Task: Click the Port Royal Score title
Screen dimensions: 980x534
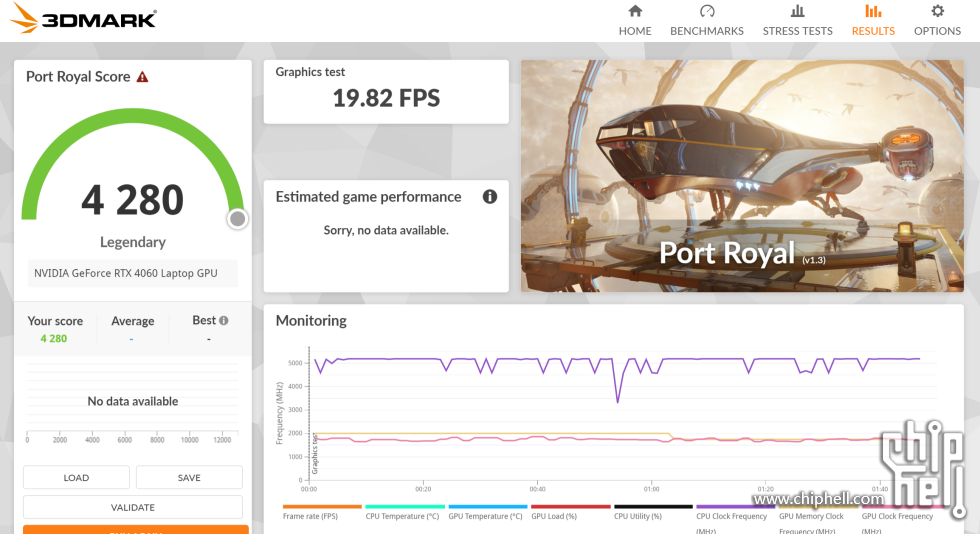Action: tap(78, 76)
